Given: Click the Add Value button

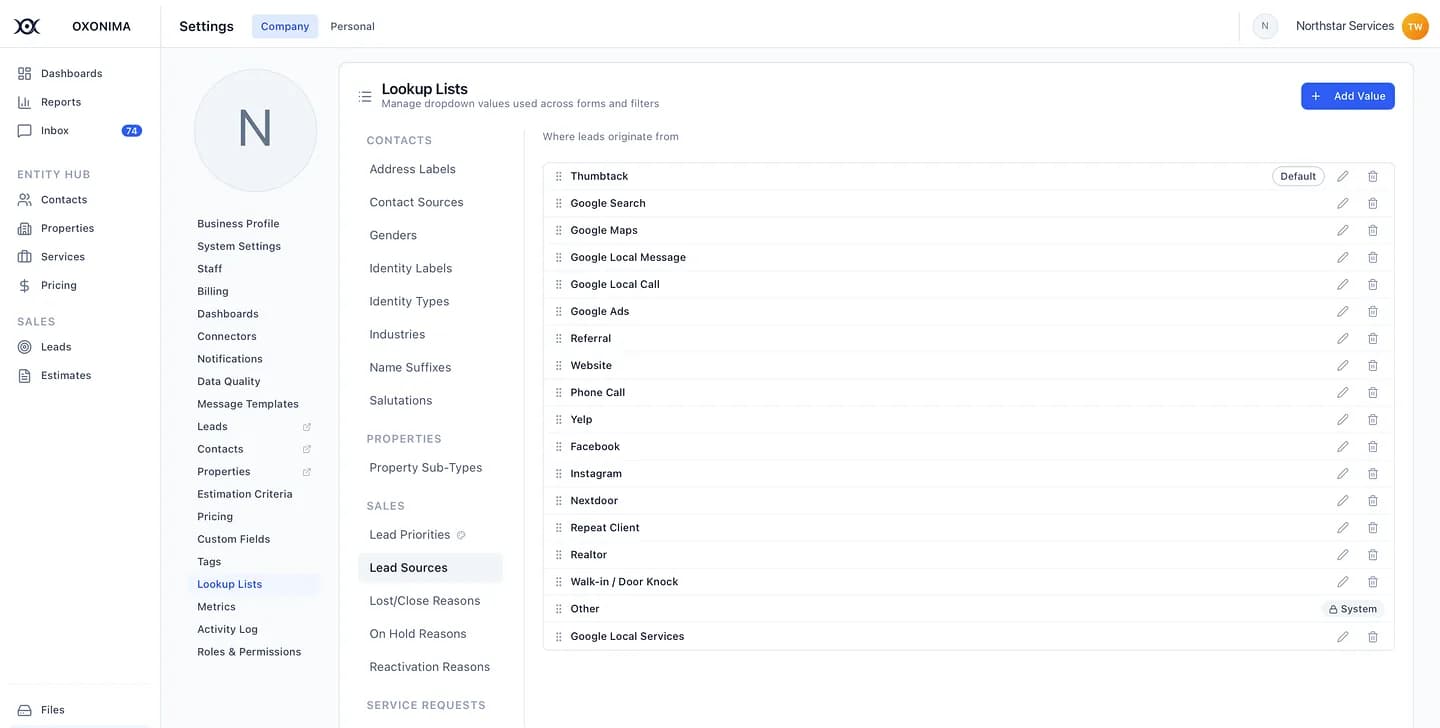Looking at the screenshot, I should point(1348,96).
